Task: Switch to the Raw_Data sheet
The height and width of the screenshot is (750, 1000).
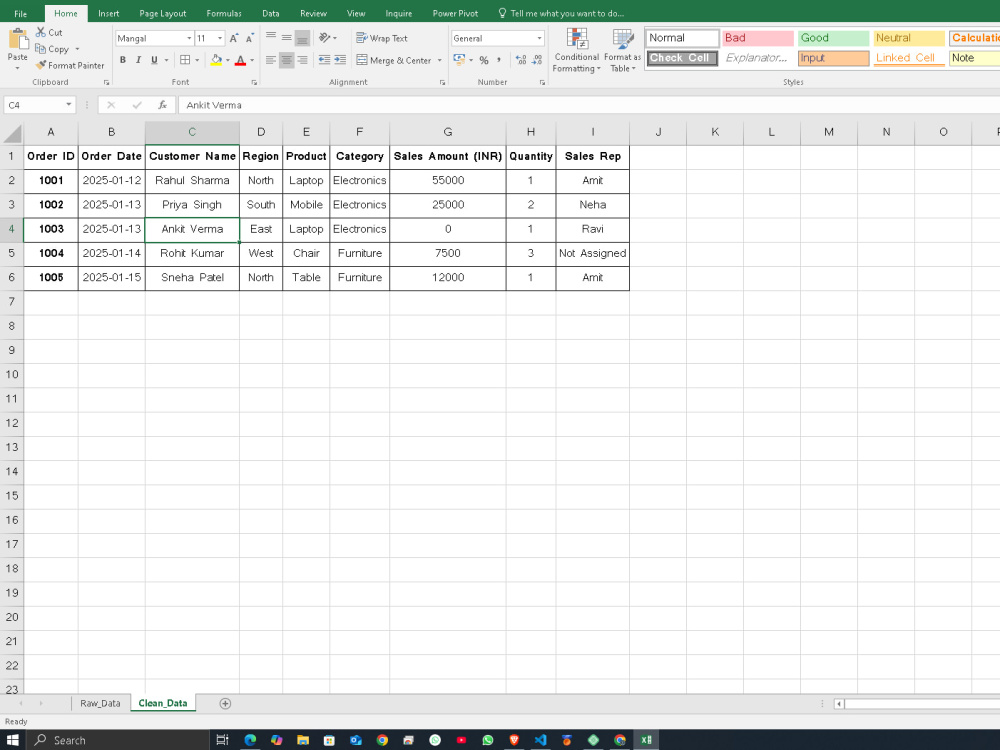Action: 100,703
